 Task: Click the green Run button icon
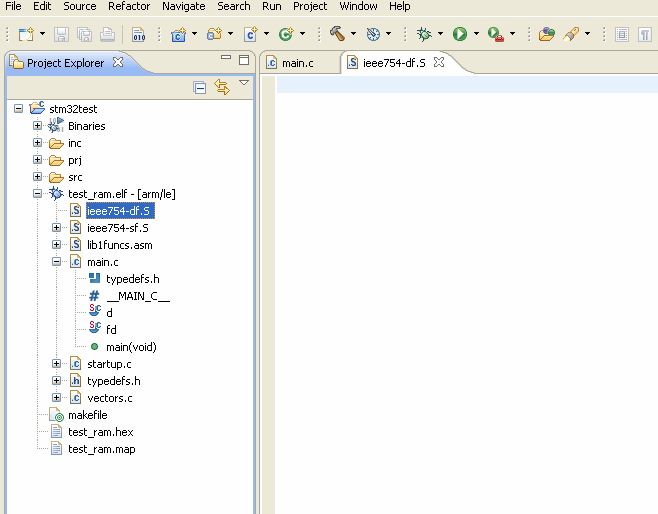(460, 34)
